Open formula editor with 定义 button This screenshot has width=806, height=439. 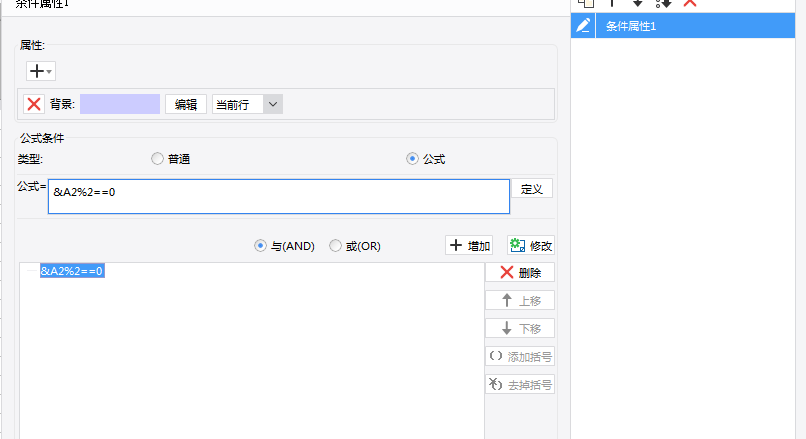coord(532,189)
